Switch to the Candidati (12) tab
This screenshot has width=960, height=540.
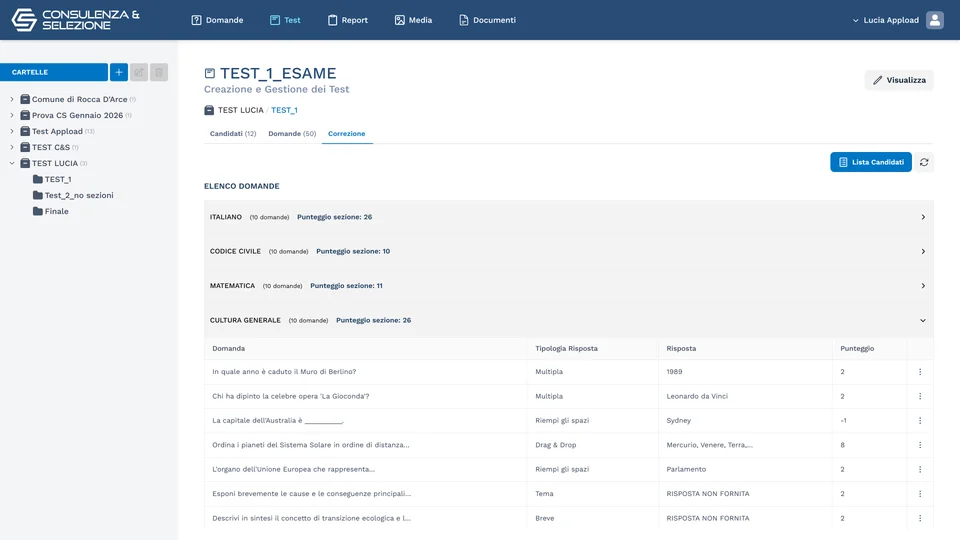coord(233,133)
